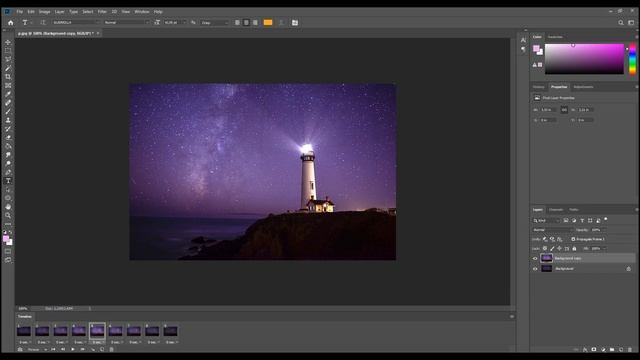Select frame 9 thumbnail in Timeline

coord(171,331)
